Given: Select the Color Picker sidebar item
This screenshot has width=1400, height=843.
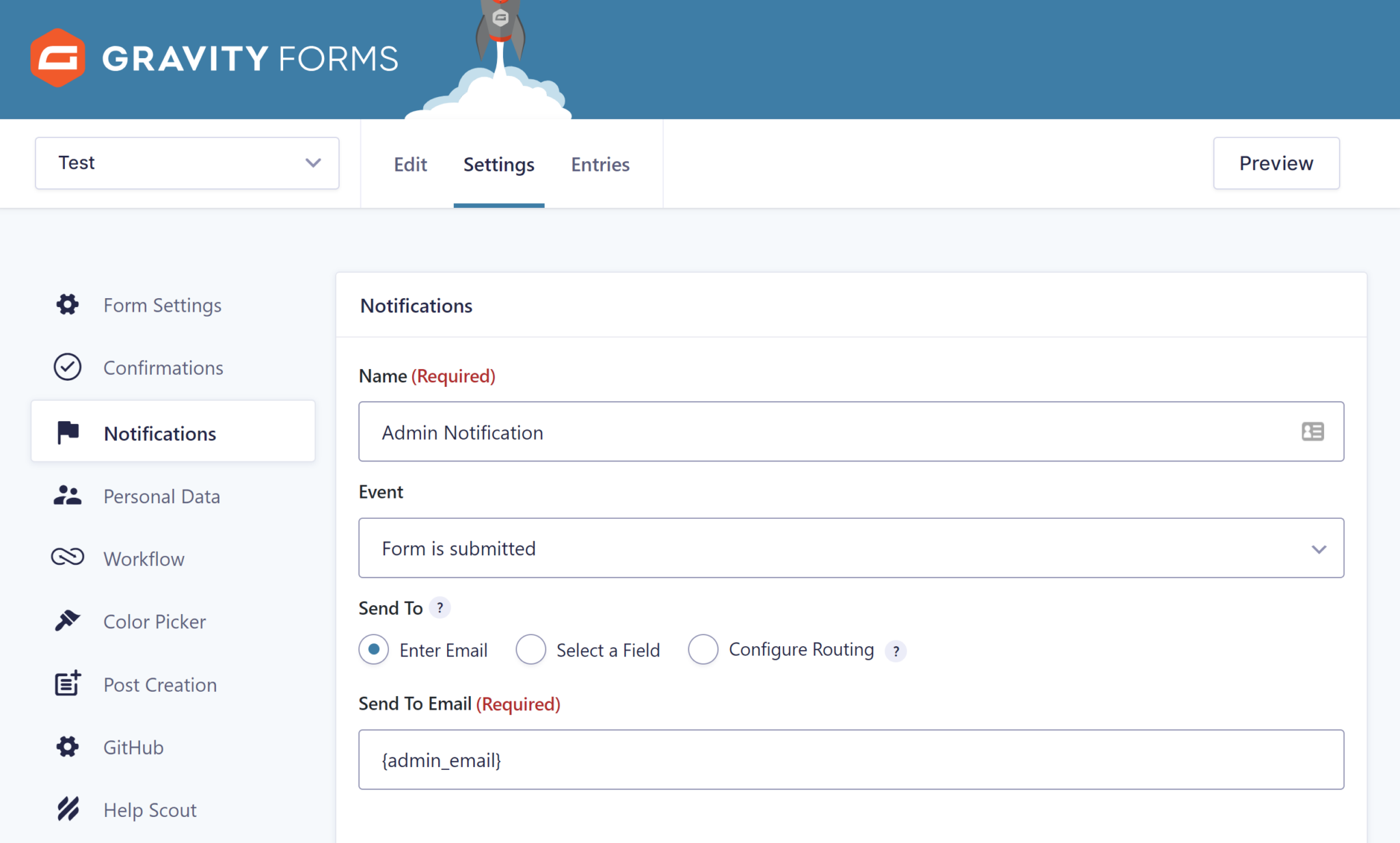Looking at the screenshot, I should click(154, 621).
